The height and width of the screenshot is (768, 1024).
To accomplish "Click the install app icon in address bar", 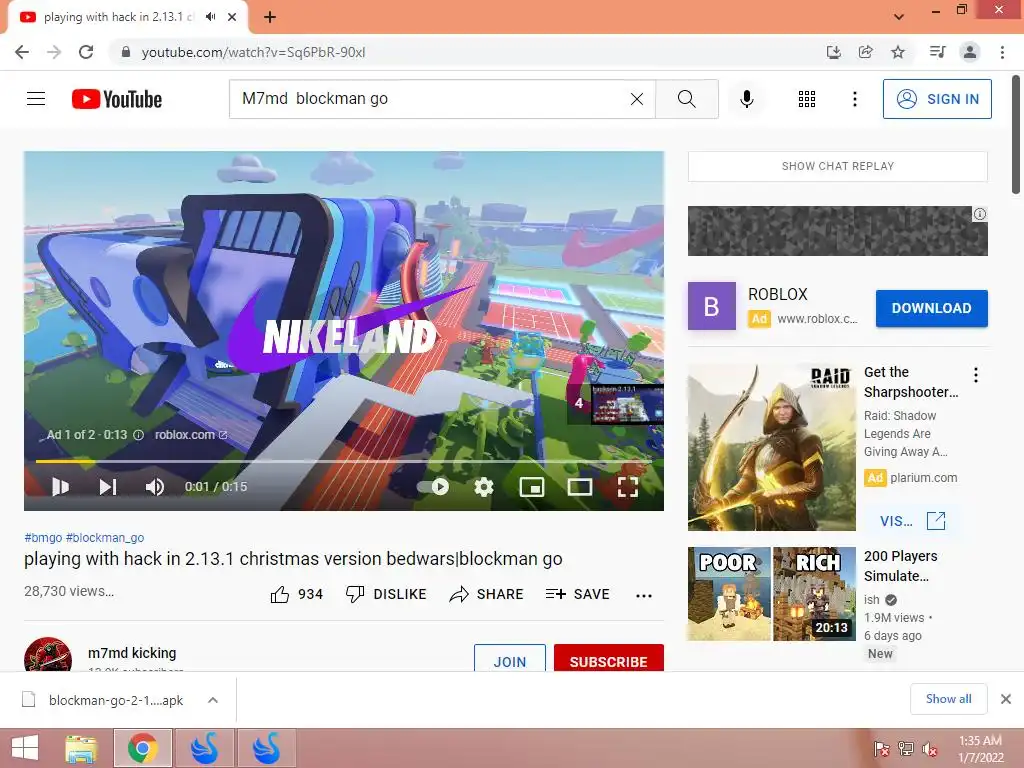I will tap(833, 52).
